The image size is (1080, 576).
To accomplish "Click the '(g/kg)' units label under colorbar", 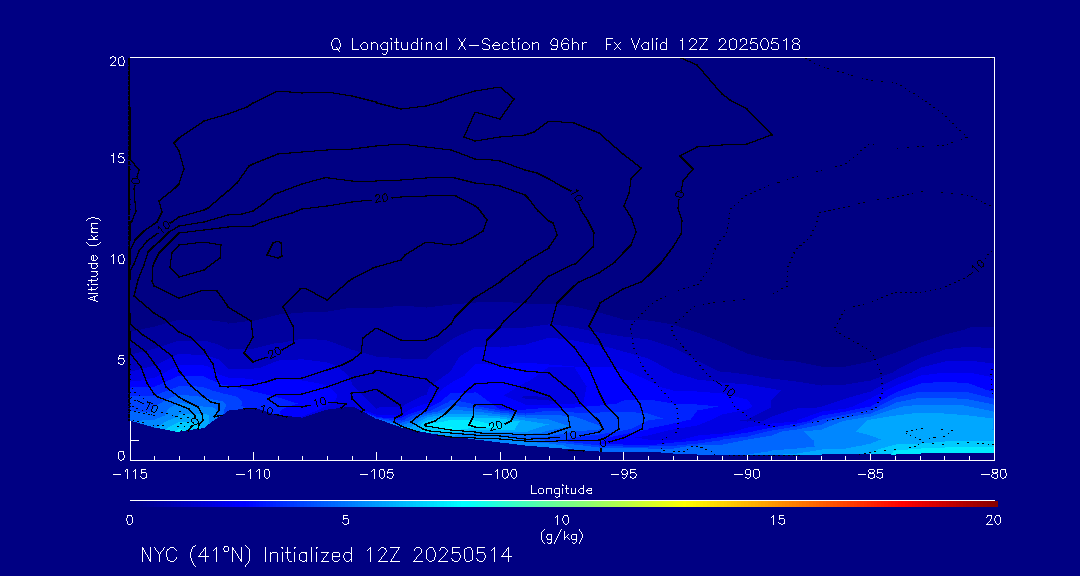I will 561,536.
